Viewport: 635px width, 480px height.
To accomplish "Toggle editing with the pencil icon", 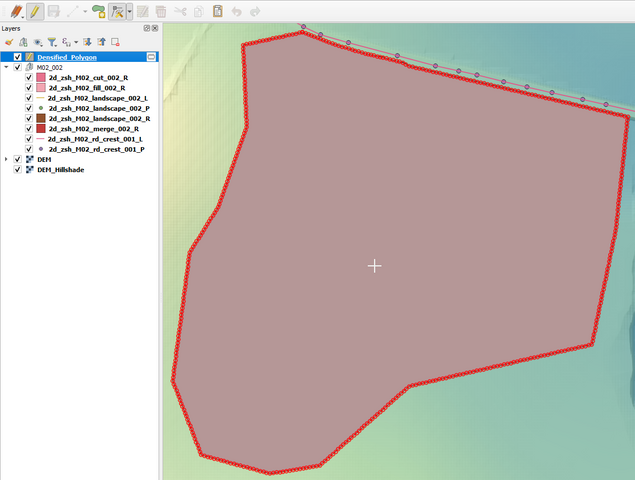I will 35,11.
